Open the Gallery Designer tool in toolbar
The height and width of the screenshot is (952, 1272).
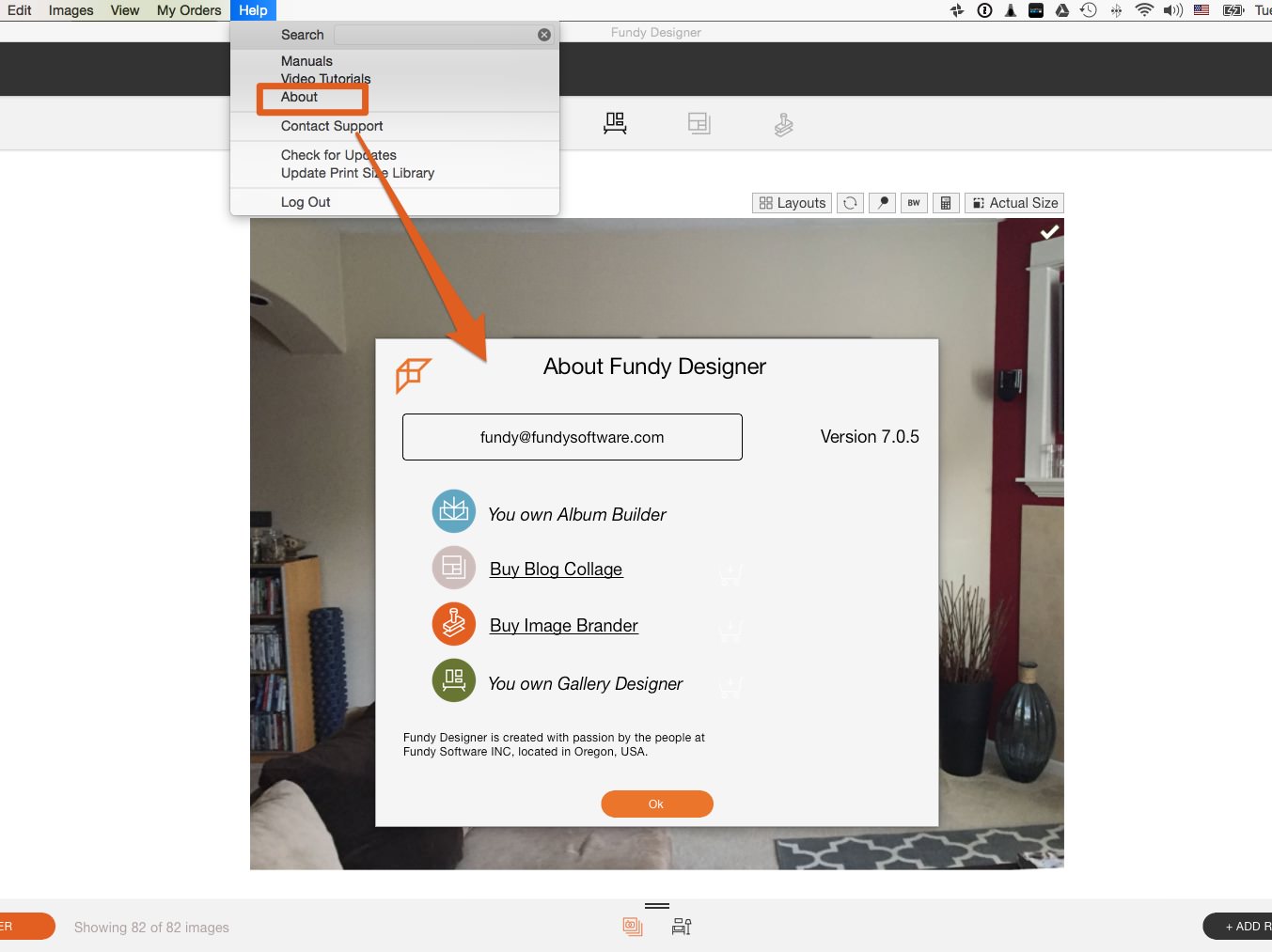point(615,123)
